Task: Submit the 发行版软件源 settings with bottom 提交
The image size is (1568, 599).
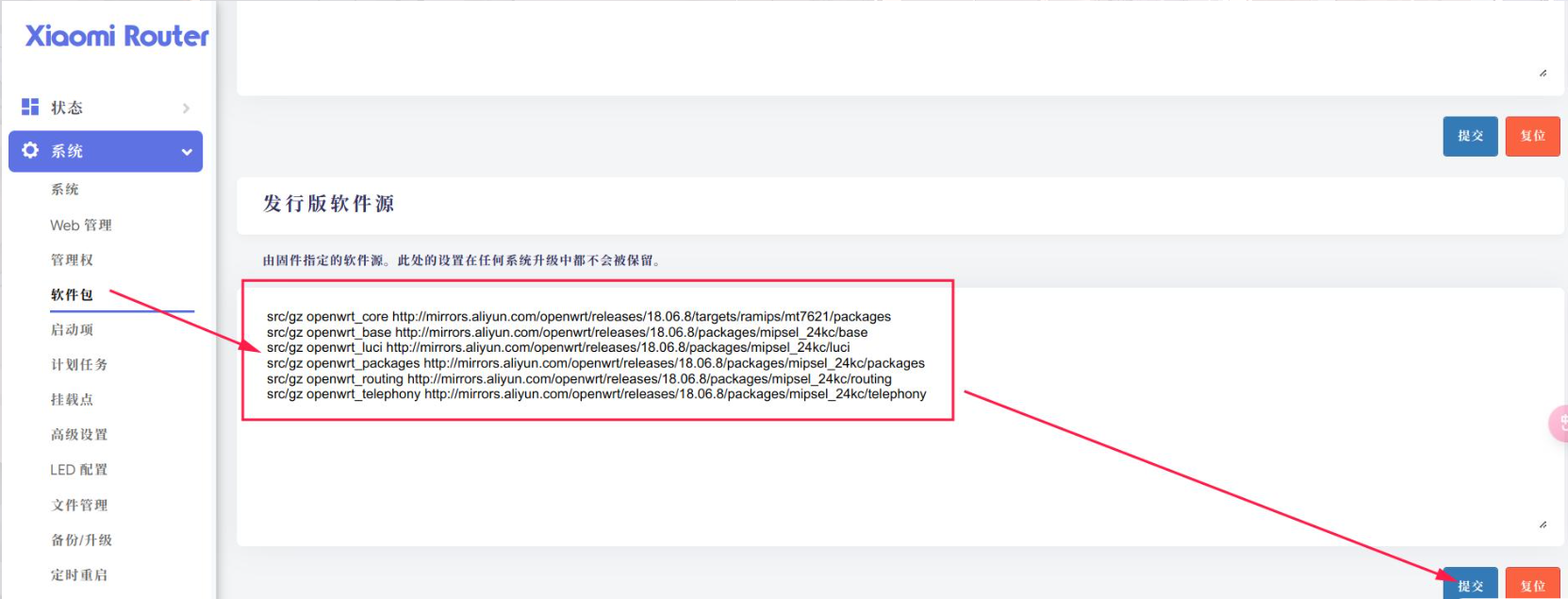Action: [1470, 584]
